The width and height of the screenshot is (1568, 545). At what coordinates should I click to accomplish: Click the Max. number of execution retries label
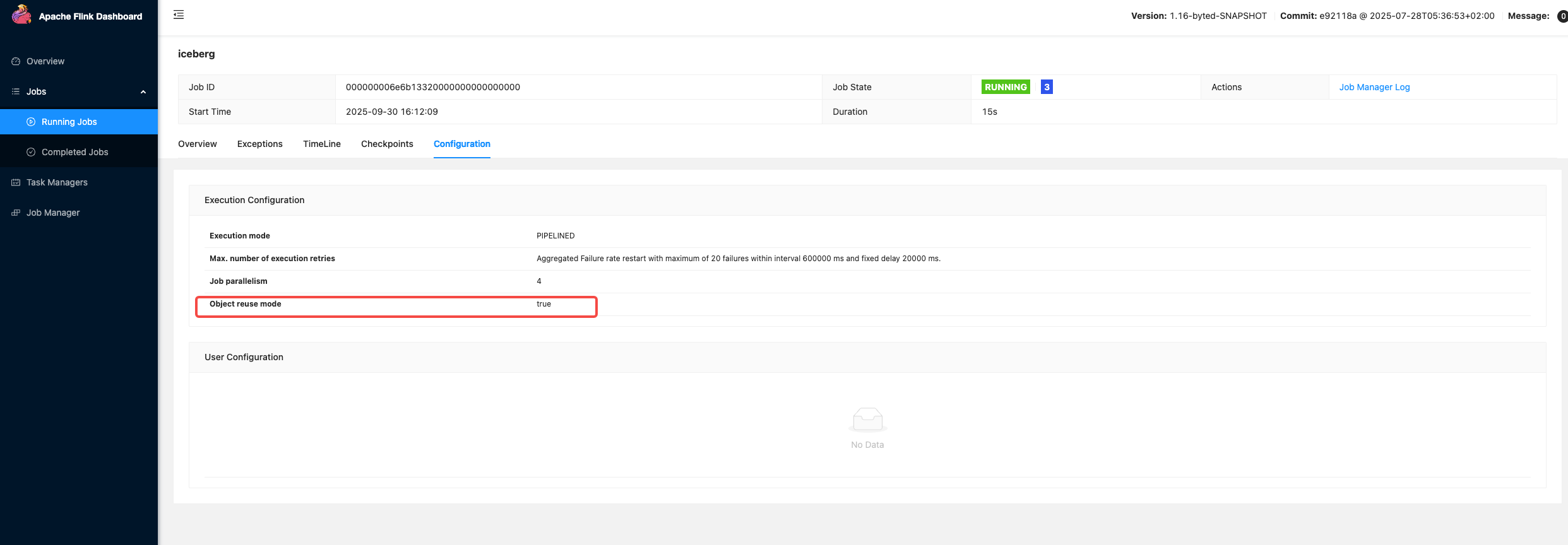coord(272,259)
